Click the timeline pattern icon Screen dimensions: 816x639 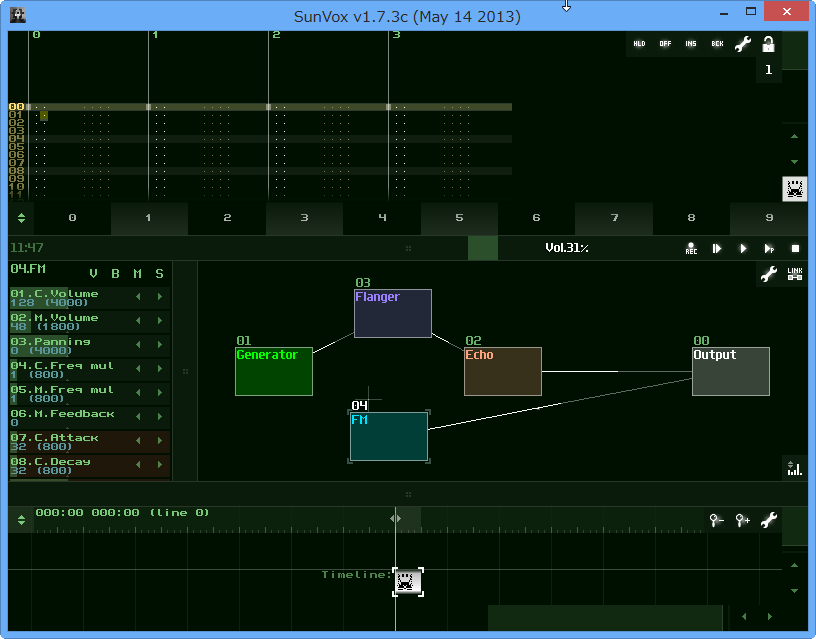click(407, 582)
